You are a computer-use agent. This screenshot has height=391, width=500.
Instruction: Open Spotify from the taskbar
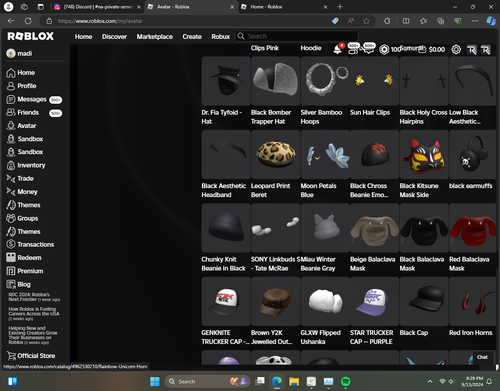click(x=346, y=381)
